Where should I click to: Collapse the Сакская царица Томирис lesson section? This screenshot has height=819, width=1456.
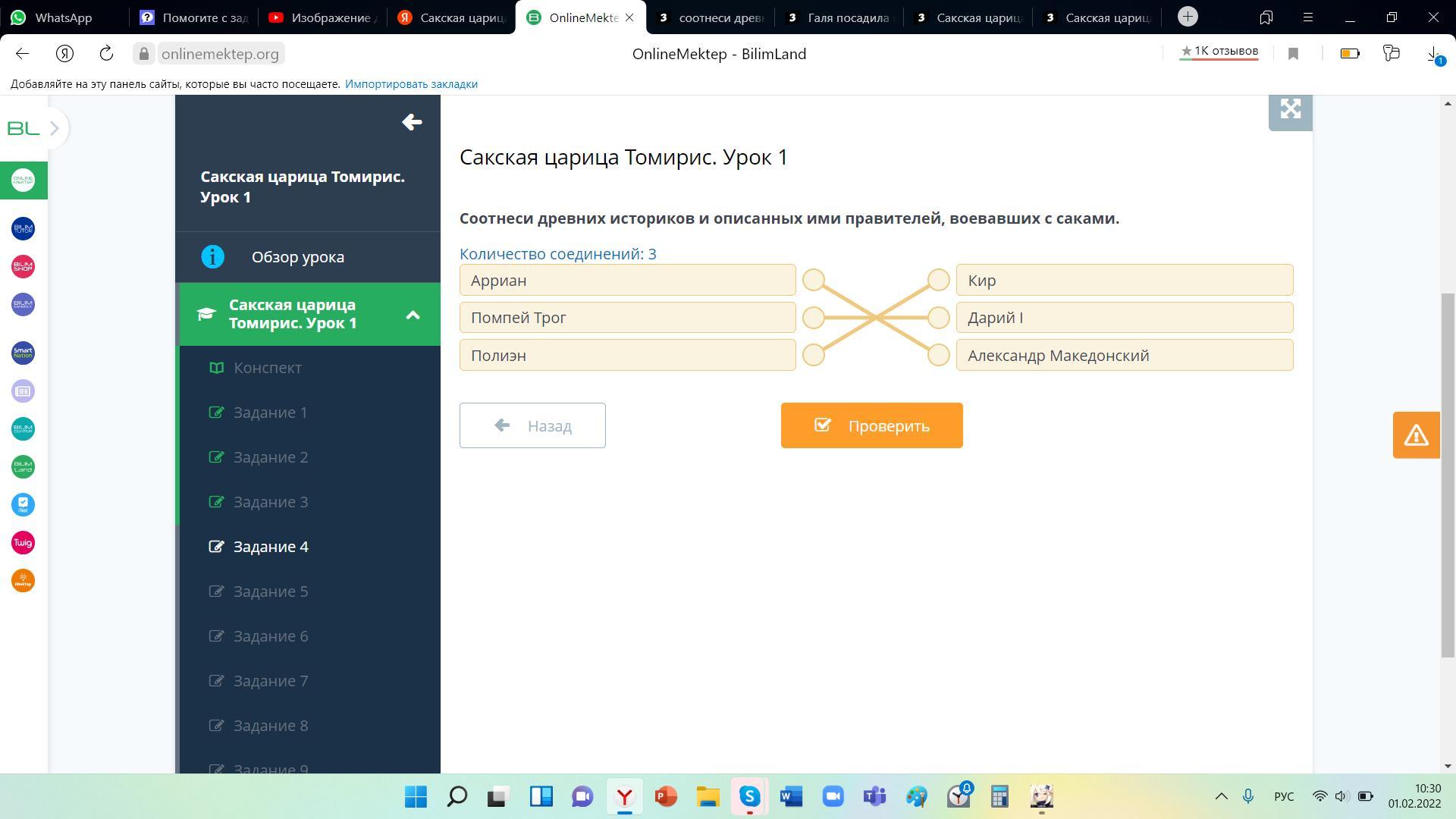point(413,315)
